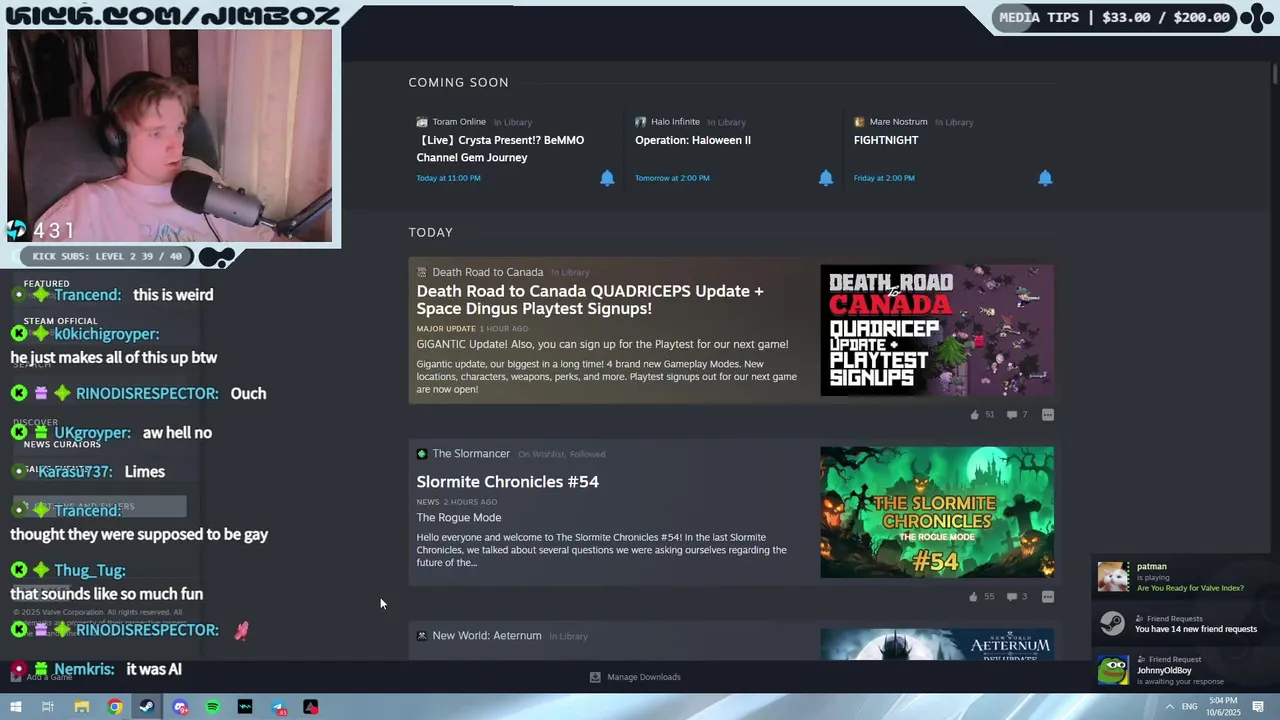
Task: Open New World: Aeternum game name link
Action: (487, 636)
